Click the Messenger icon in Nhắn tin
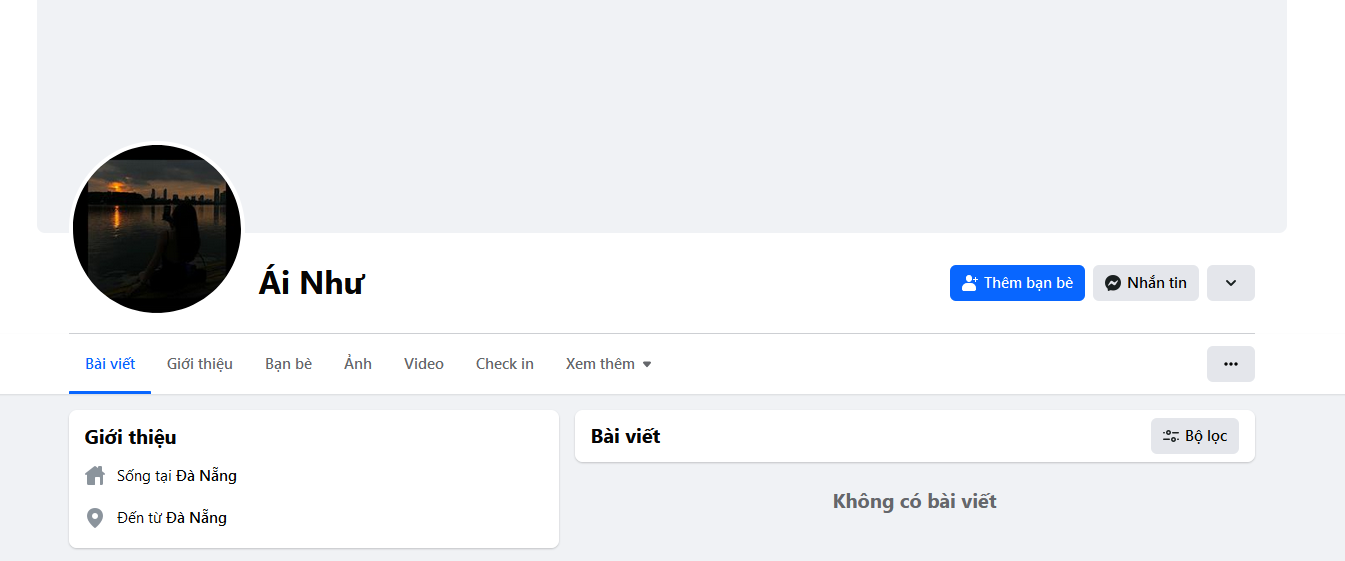Image resolution: width=1345 pixels, height=561 pixels. tap(1112, 283)
